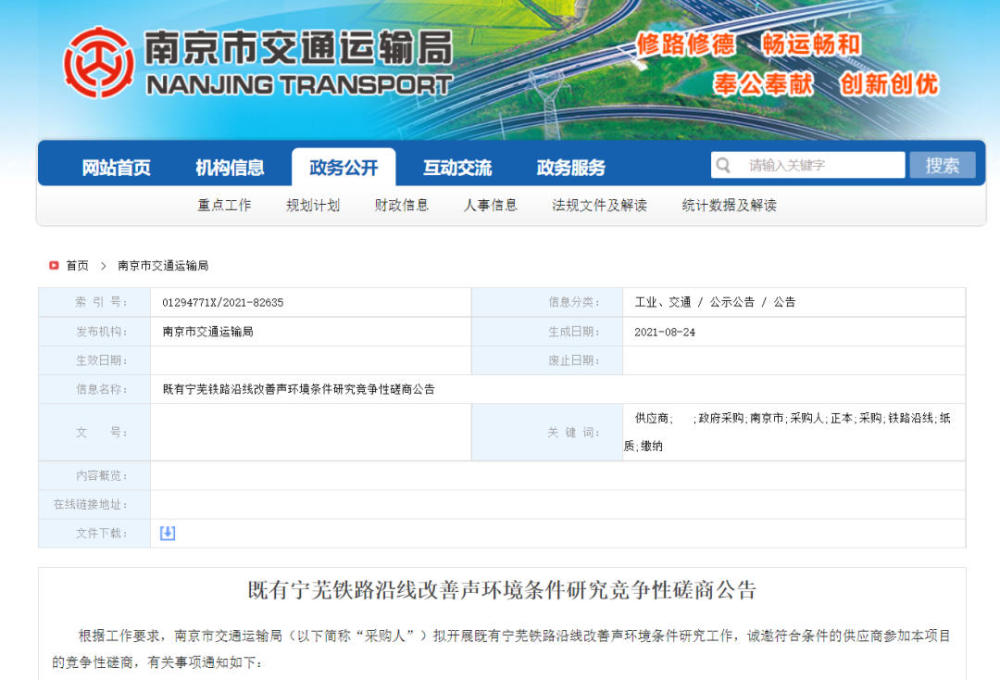
Task: Click the NANJING TRANSPORT English title
Action: pos(299,85)
